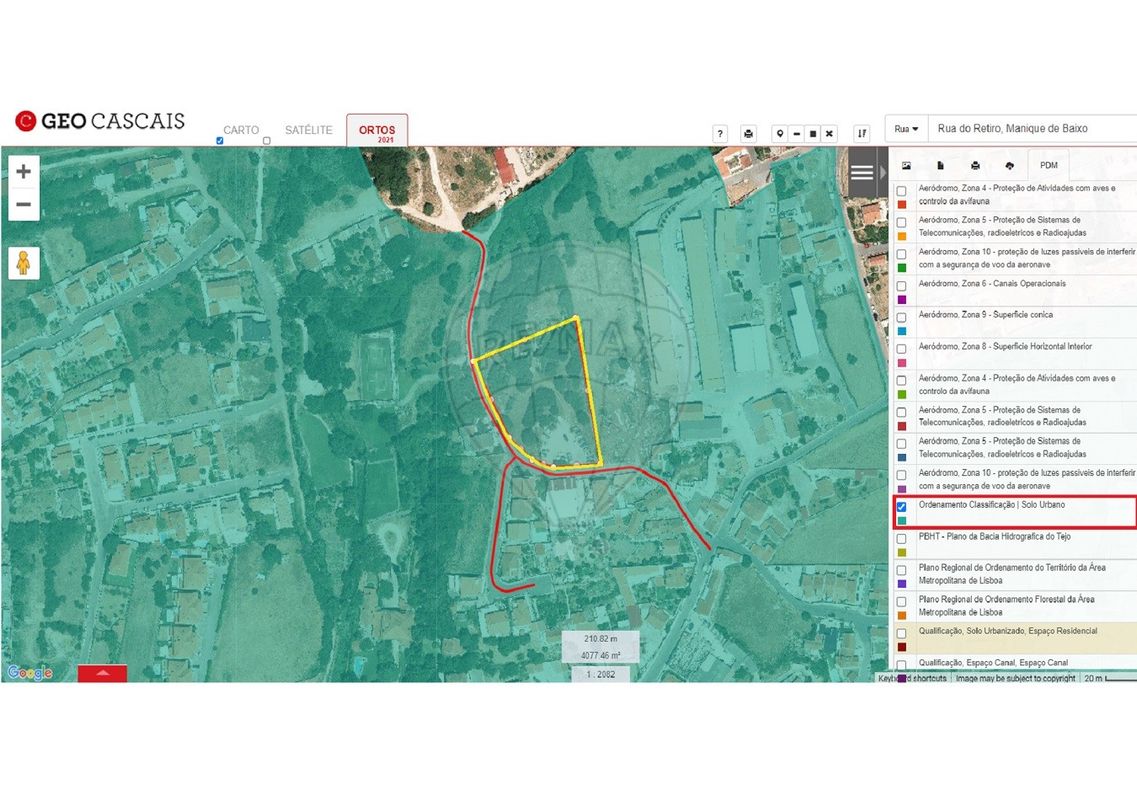Check Plano Regional de Ordenamento do Território
Image resolution: width=1137 pixels, height=800 pixels.
(x=901, y=570)
